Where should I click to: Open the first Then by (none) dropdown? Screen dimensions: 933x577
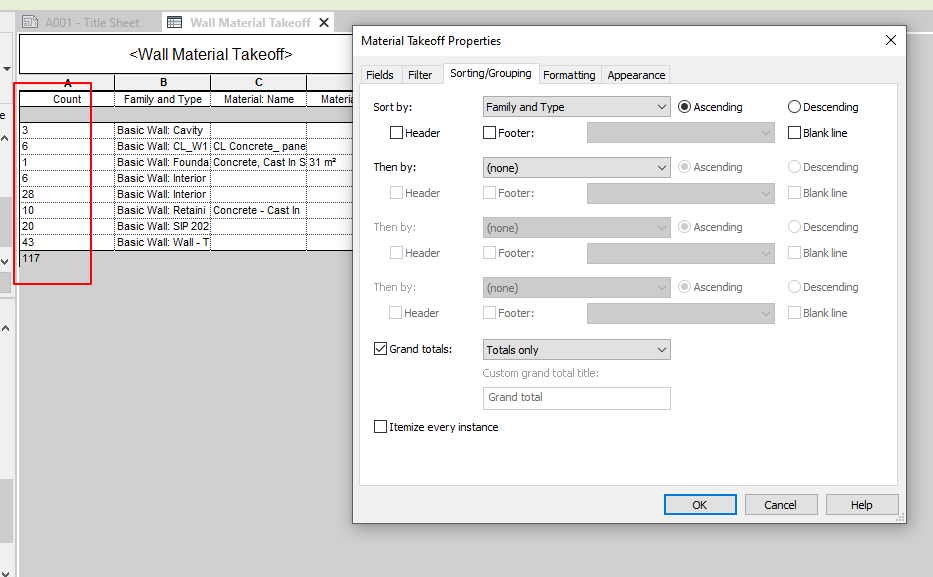point(577,168)
